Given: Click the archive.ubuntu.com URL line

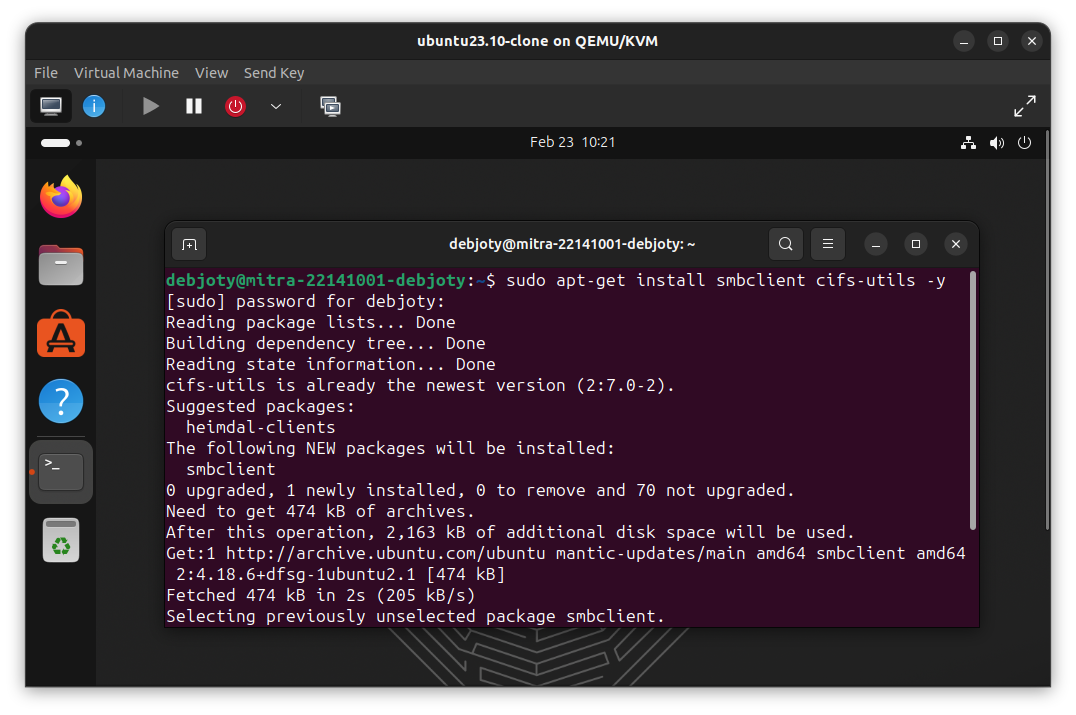Looking at the screenshot, I should pyautogui.click(x=565, y=553).
